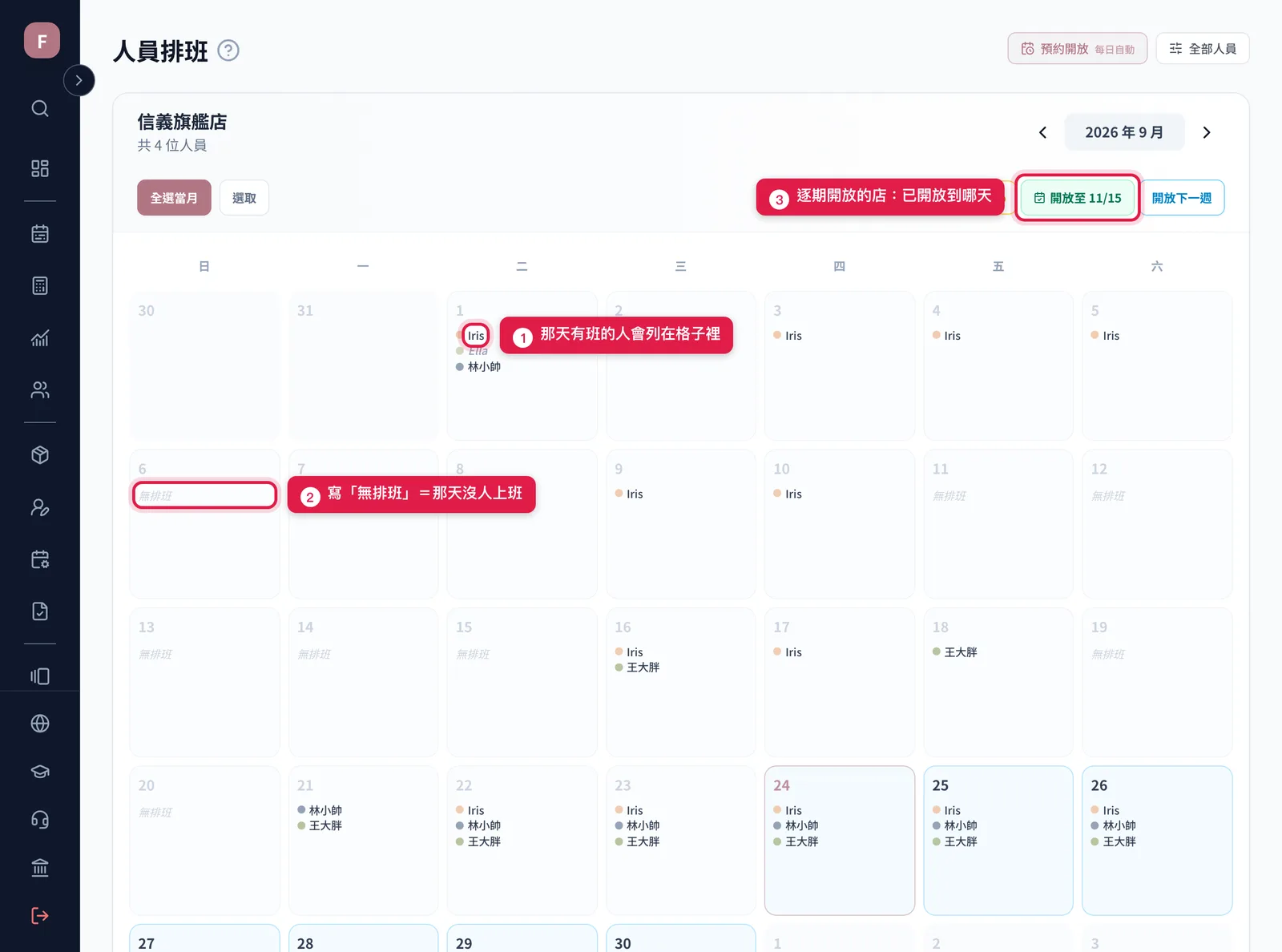Open the dashboard grid icon in sidebar
Screen dimensions: 1282x952
40,168
